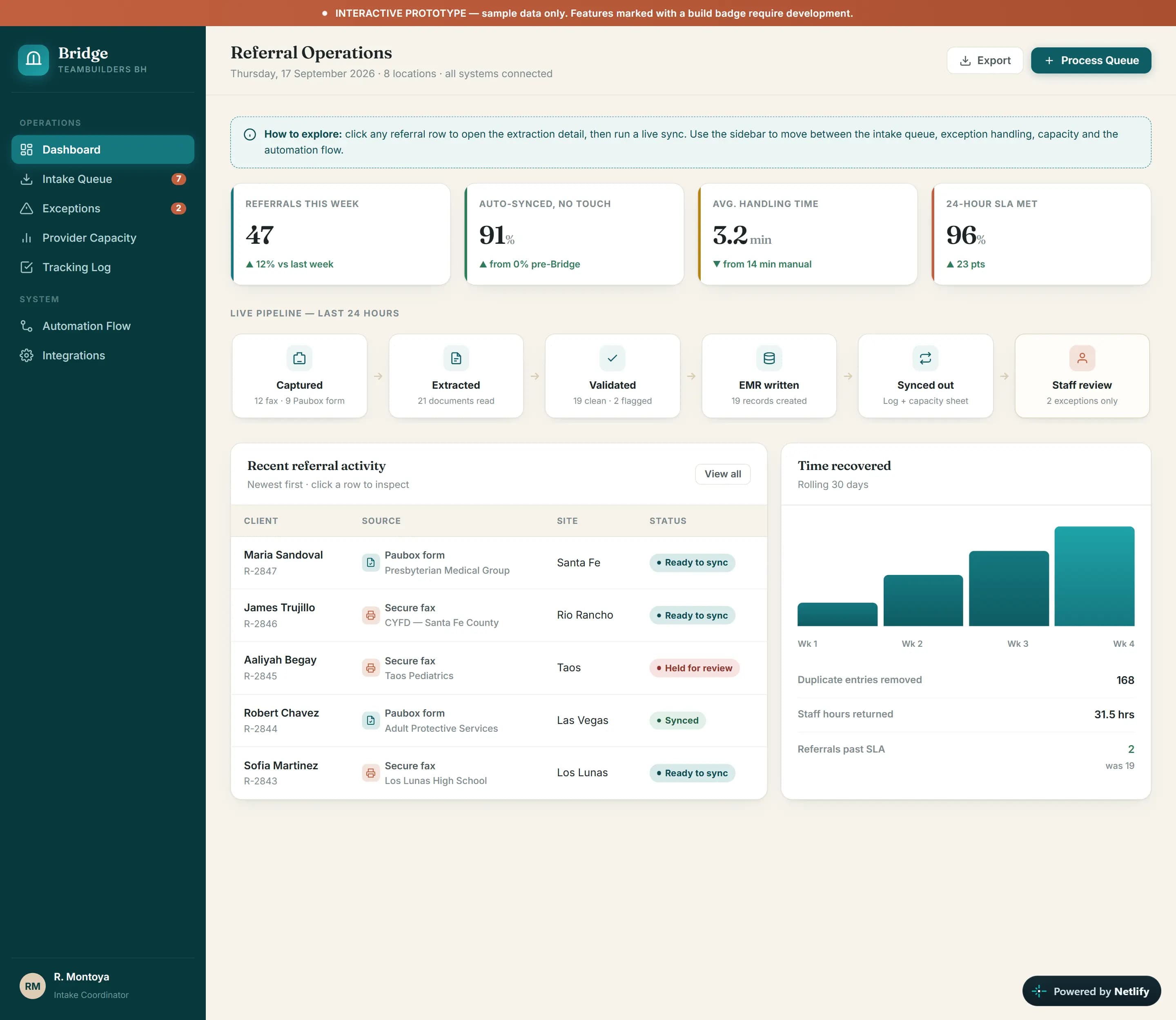Viewport: 1176px width, 1020px height.
Task: Click the RM user avatar
Action: click(x=32, y=986)
